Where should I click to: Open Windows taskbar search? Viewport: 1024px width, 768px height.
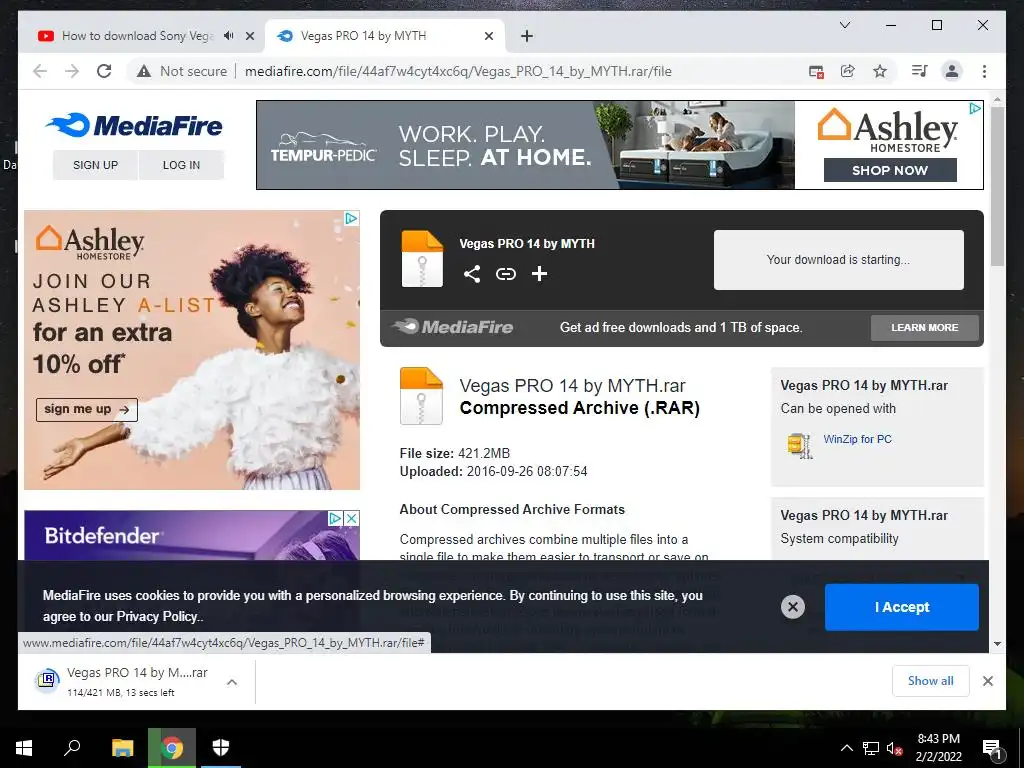pos(72,748)
